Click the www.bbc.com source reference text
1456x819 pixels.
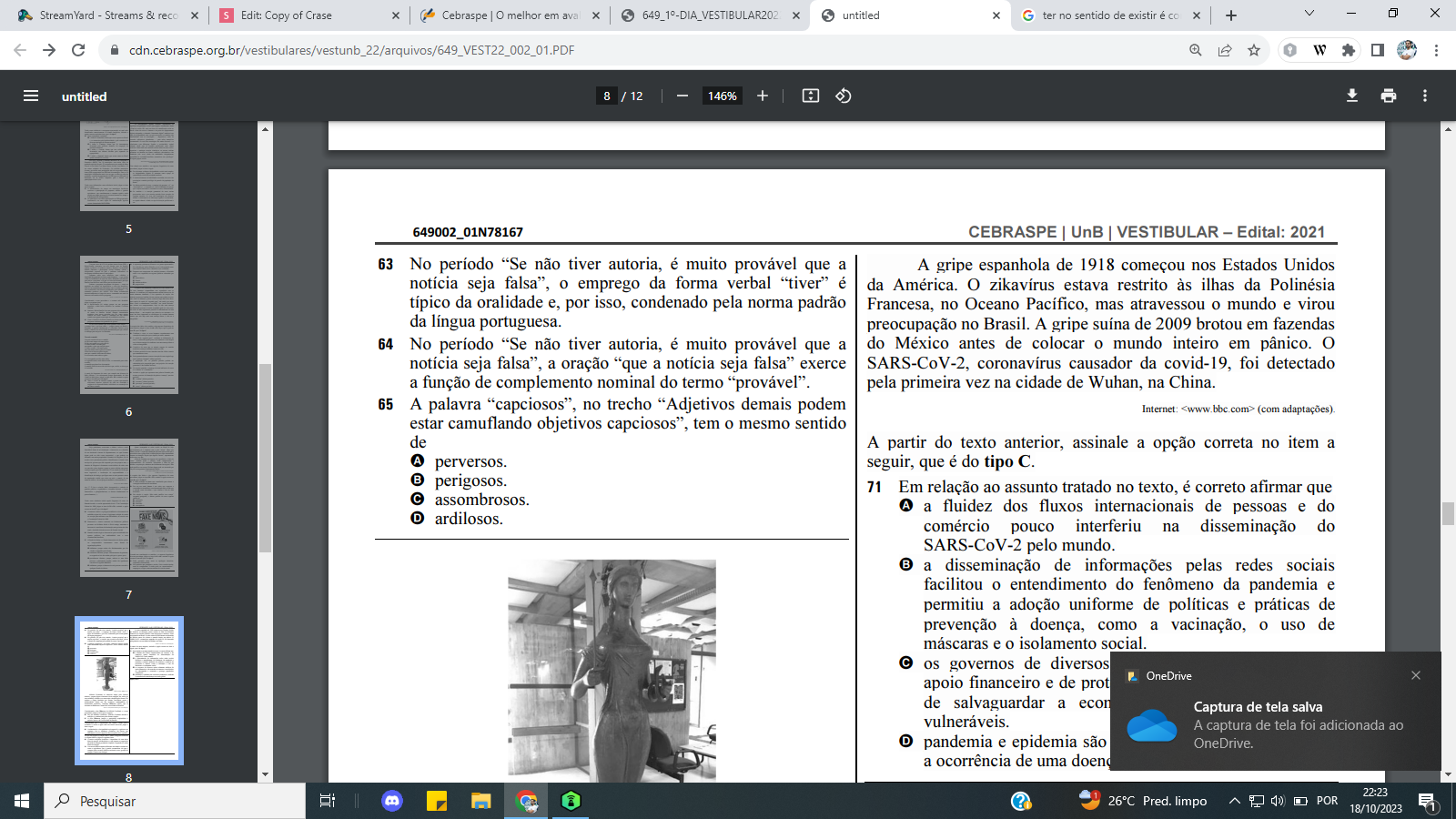pyautogui.click(x=1219, y=409)
